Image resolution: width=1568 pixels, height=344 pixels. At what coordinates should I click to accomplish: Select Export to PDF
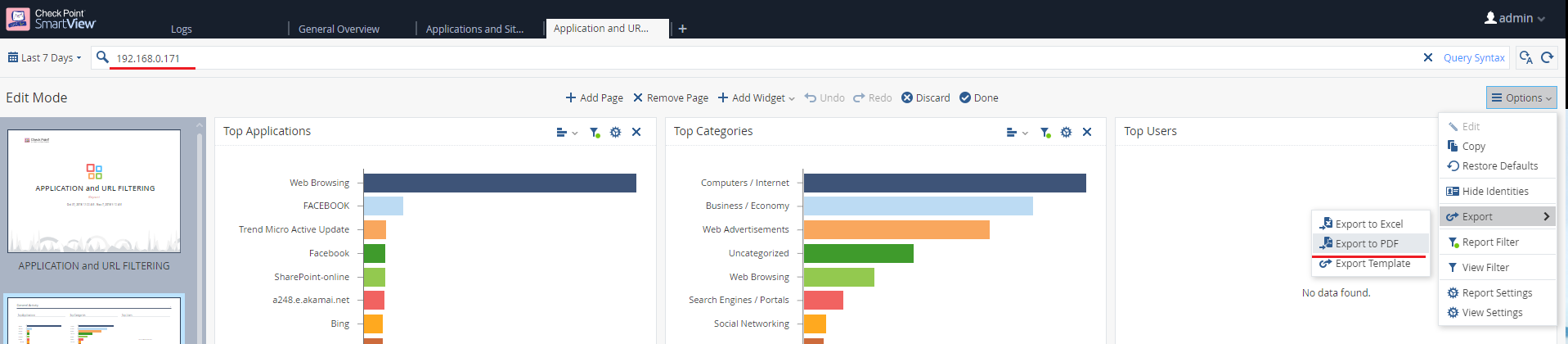pos(1370,243)
